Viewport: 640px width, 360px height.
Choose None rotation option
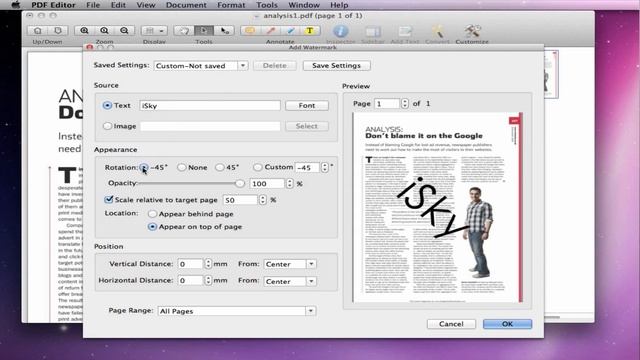coord(182,167)
